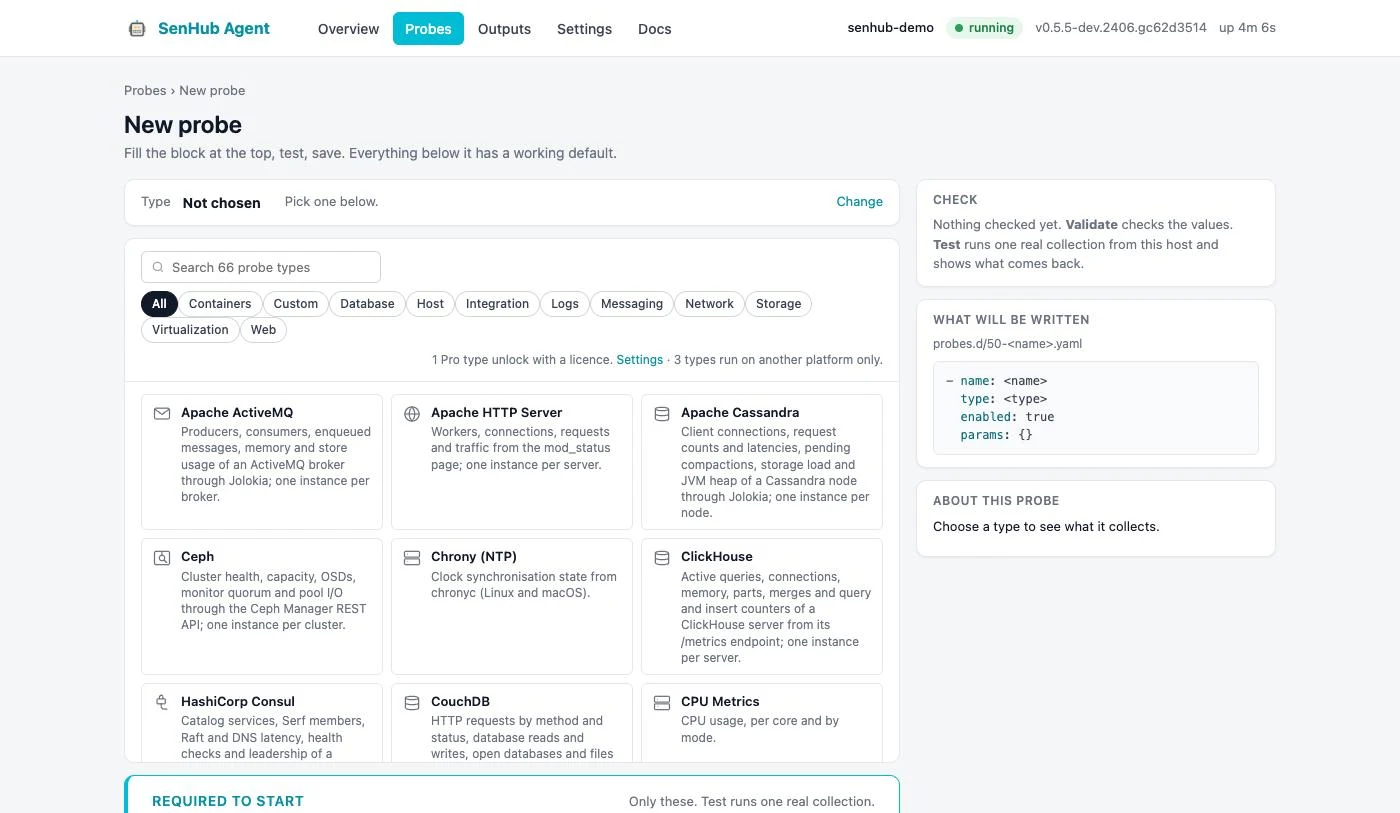The image size is (1400, 813).
Task: Open the Docs tab
Action: pos(655,29)
